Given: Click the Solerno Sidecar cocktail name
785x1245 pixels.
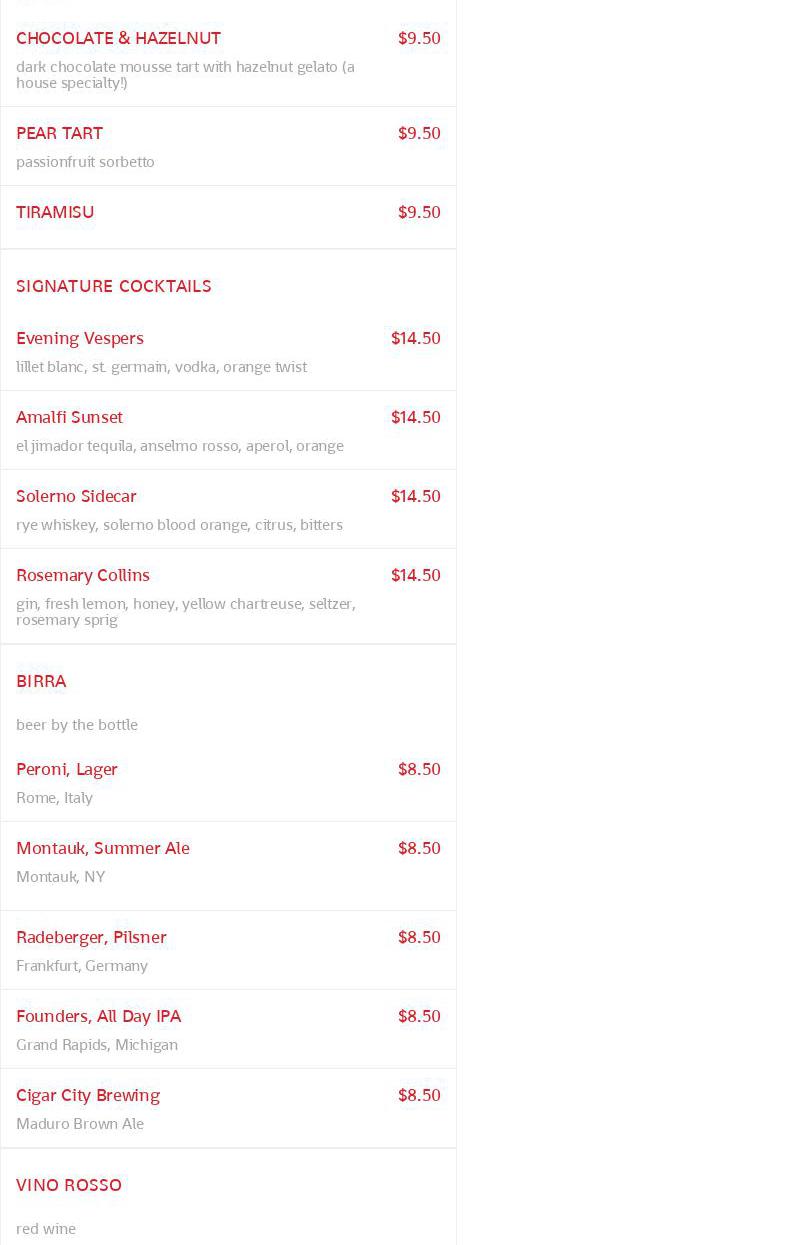Looking at the screenshot, I should coord(76,496).
